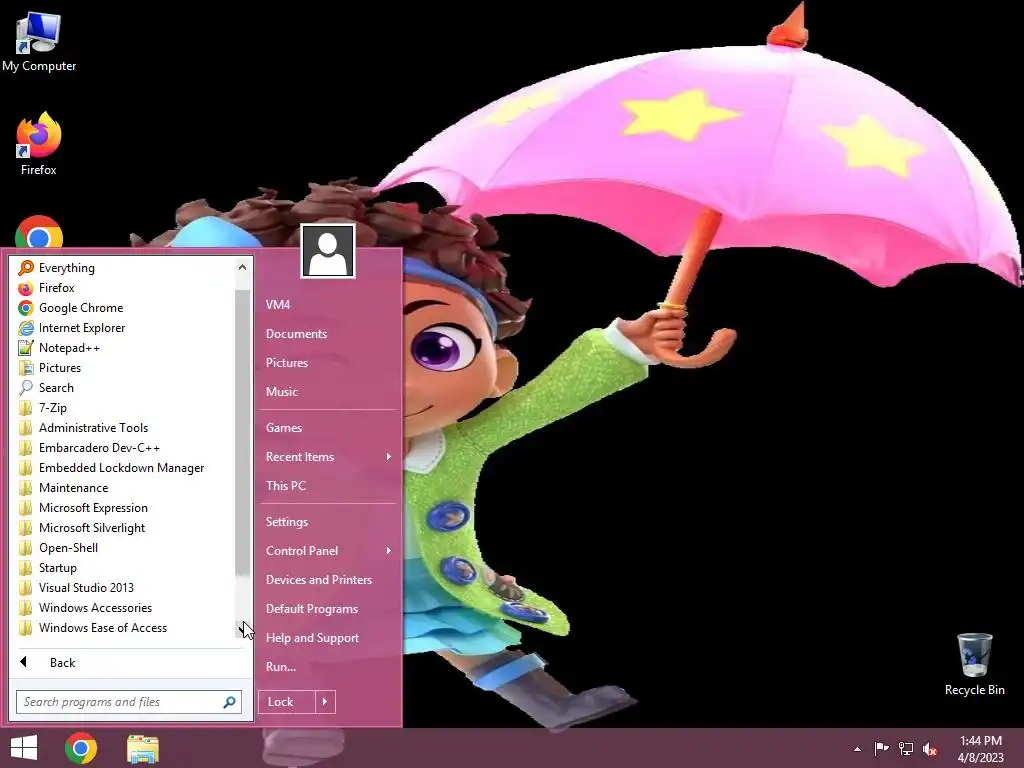Select the Firefox desktop shortcut
This screenshot has width=1024, height=768.
[39, 144]
